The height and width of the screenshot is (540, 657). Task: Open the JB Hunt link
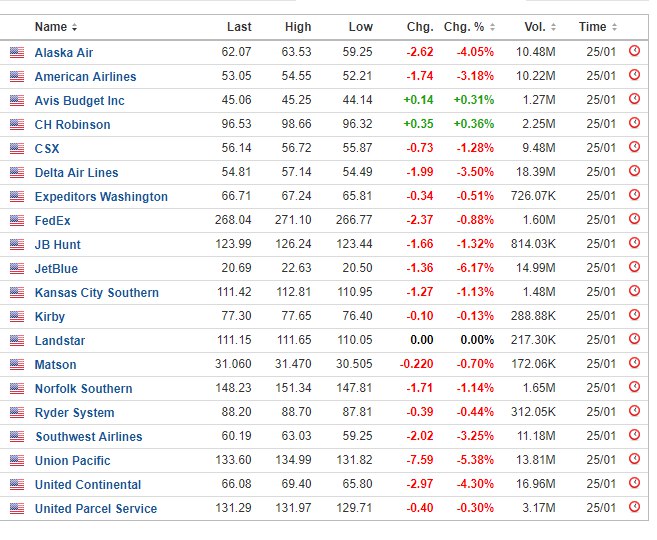point(57,245)
